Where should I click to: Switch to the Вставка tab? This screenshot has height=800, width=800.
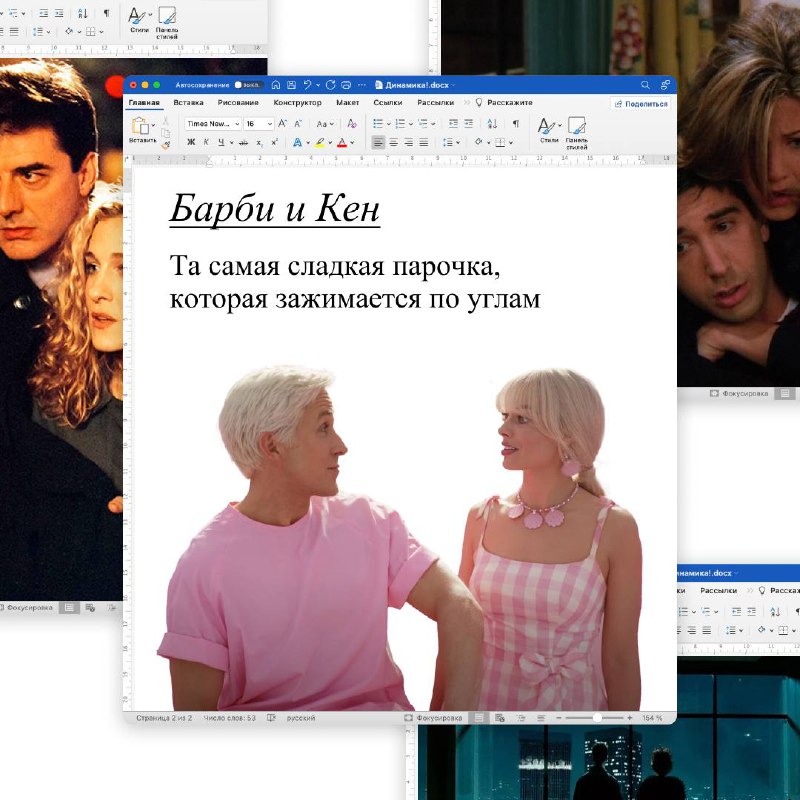[188, 103]
